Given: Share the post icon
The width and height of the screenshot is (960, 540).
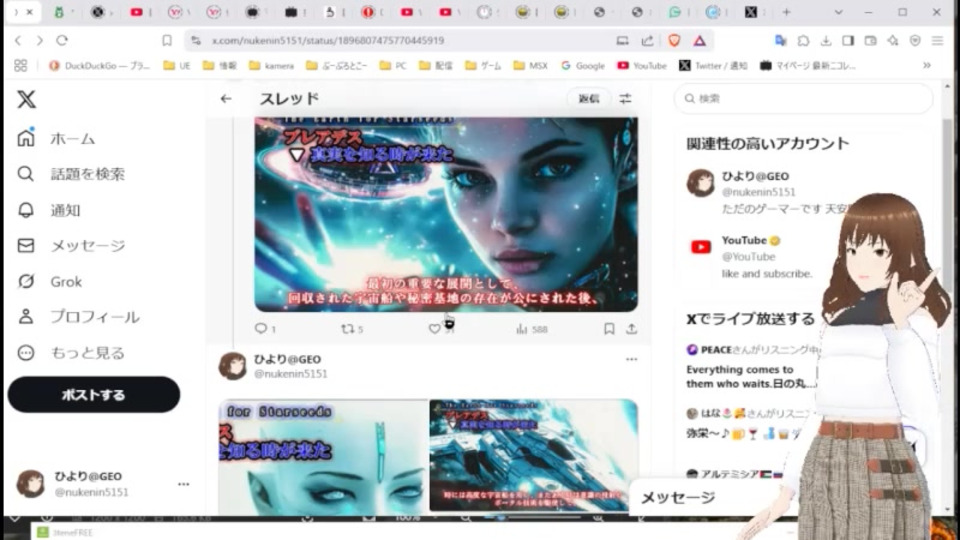Looking at the screenshot, I should 631,329.
